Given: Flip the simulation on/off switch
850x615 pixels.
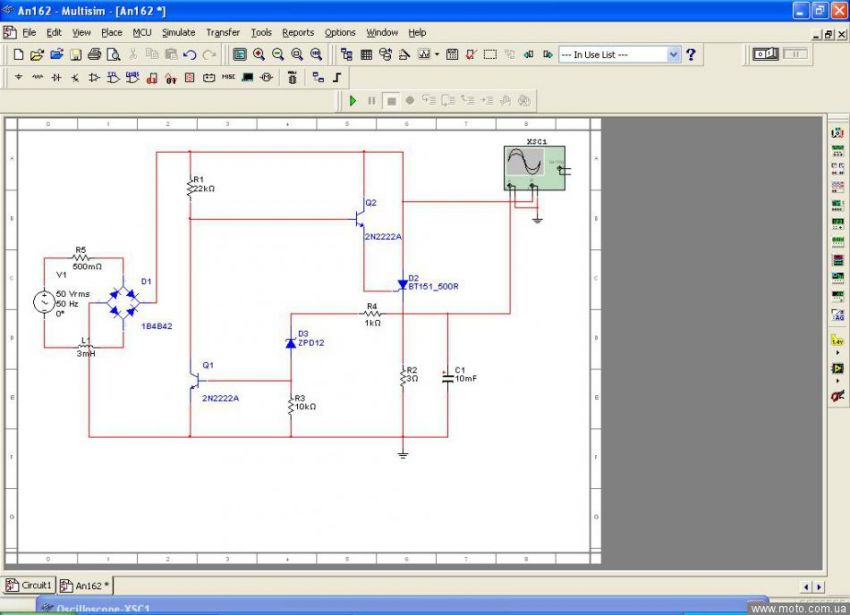Looking at the screenshot, I should pyautogui.click(x=765, y=54).
